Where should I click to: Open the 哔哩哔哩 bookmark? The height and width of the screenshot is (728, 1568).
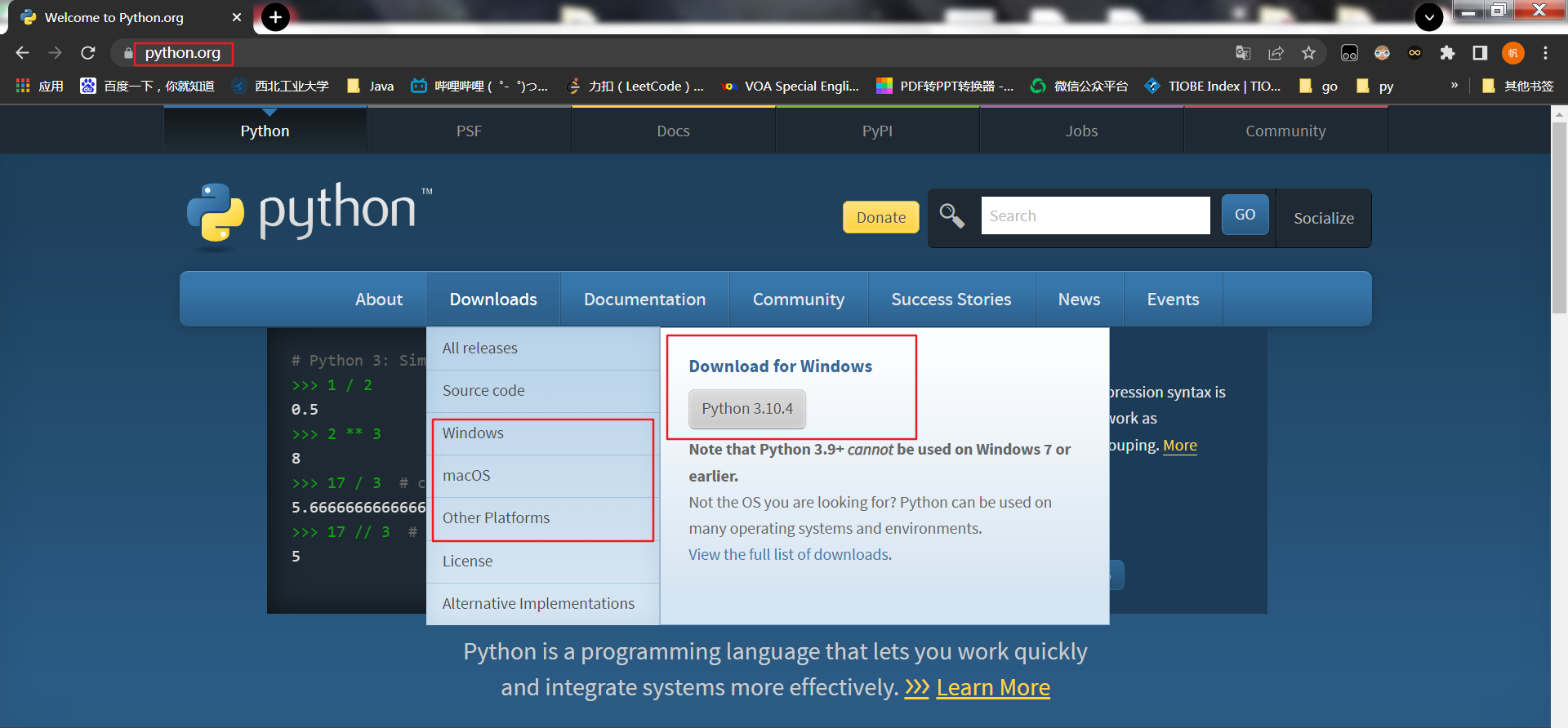[479, 86]
